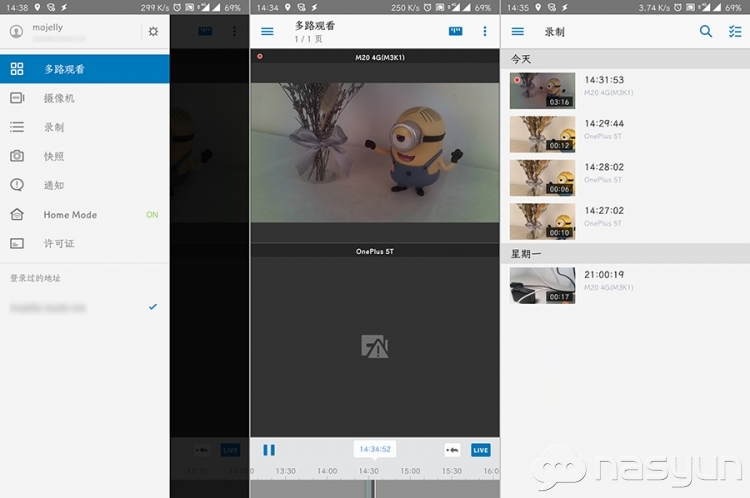Toggle Home Mode ON switch
Viewport: 750px width, 498px height.
152,215
